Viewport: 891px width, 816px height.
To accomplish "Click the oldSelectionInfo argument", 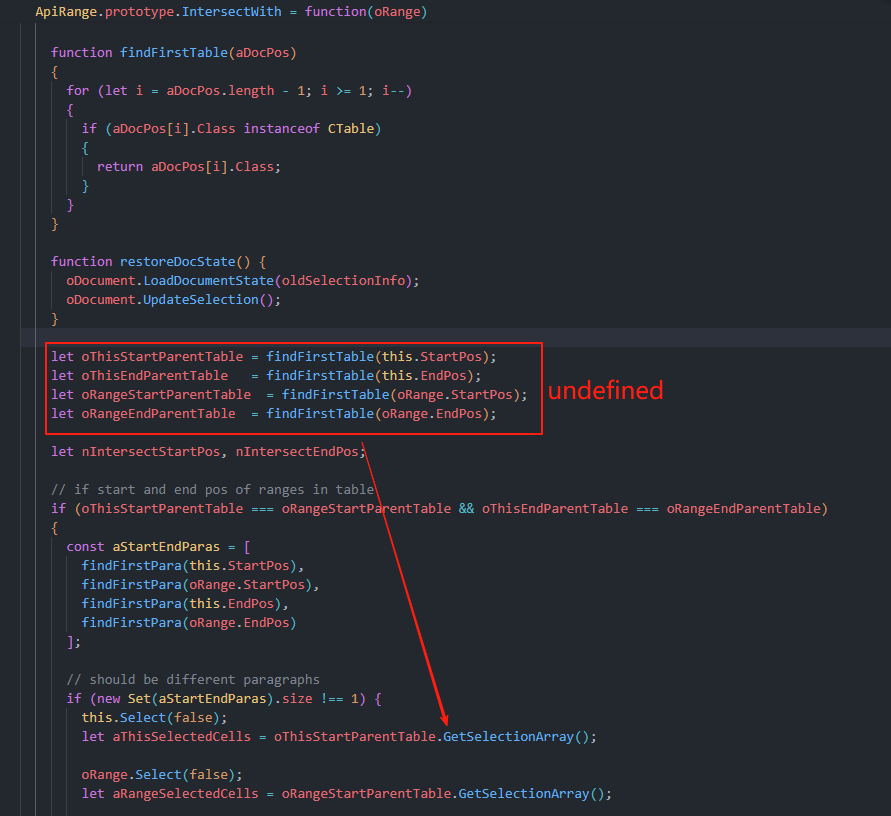I will (366, 280).
